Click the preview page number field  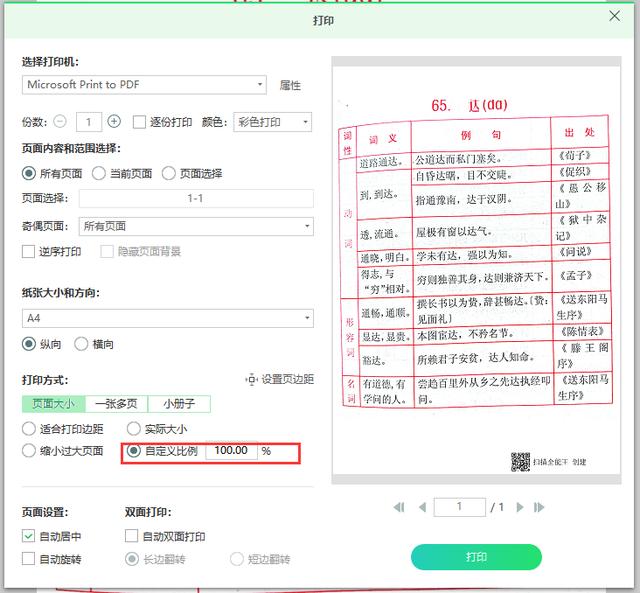click(x=460, y=507)
